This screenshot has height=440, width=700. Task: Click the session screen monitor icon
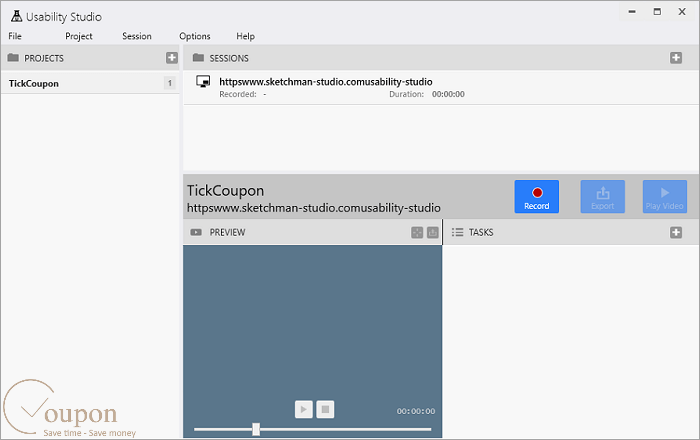[x=203, y=82]
